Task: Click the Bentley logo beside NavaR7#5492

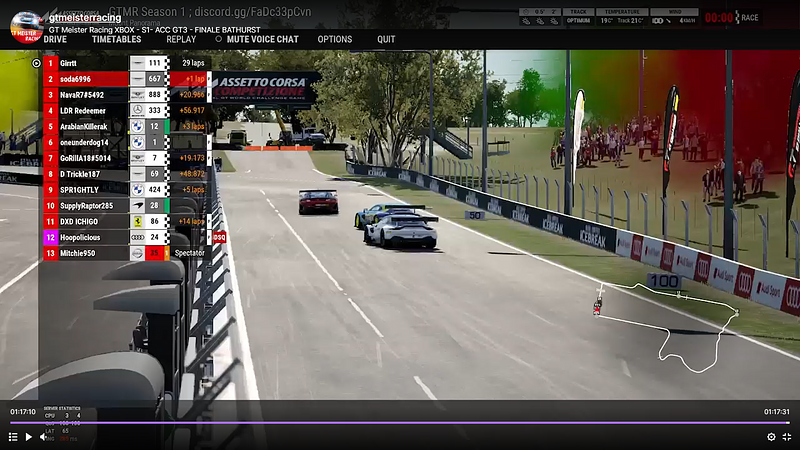Action: point(137,94)
